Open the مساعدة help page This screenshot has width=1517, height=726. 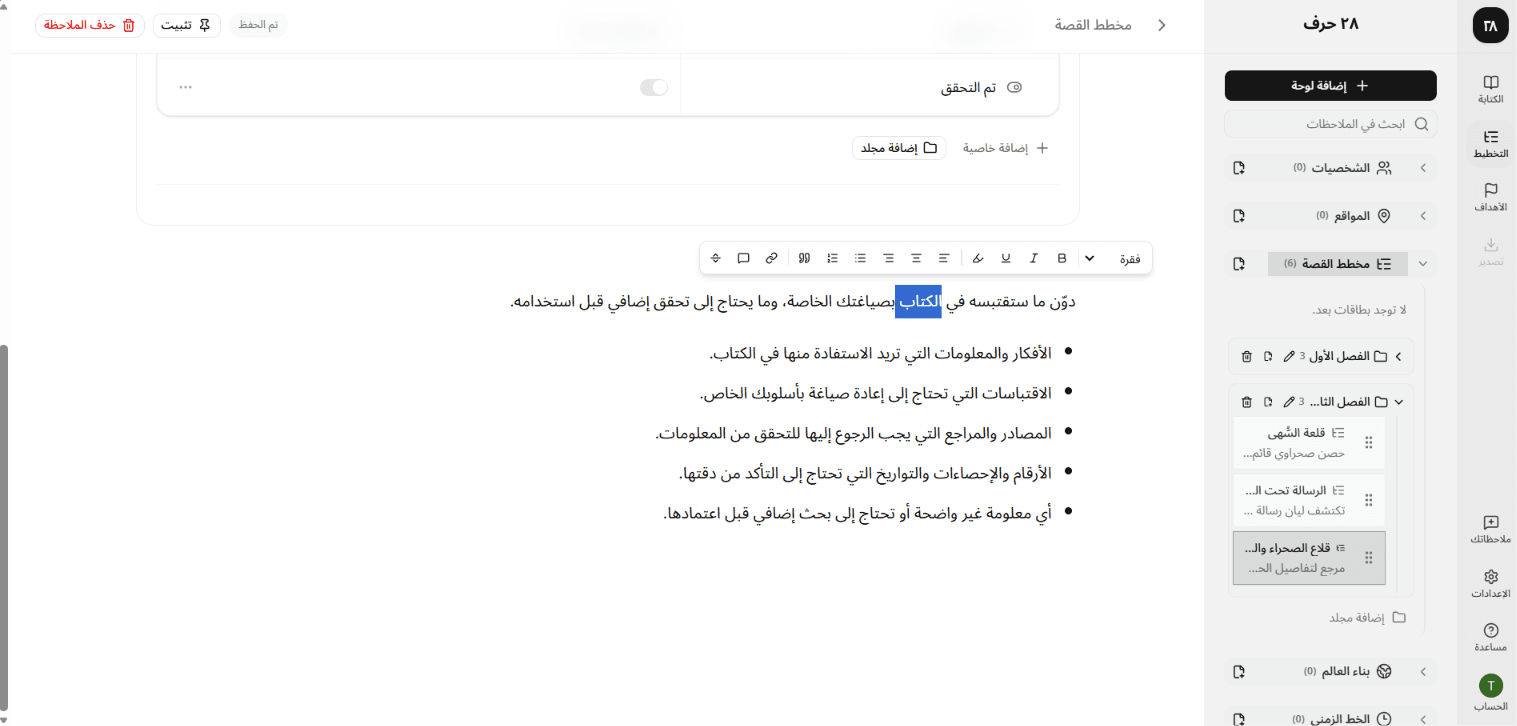pos(1491,637)
